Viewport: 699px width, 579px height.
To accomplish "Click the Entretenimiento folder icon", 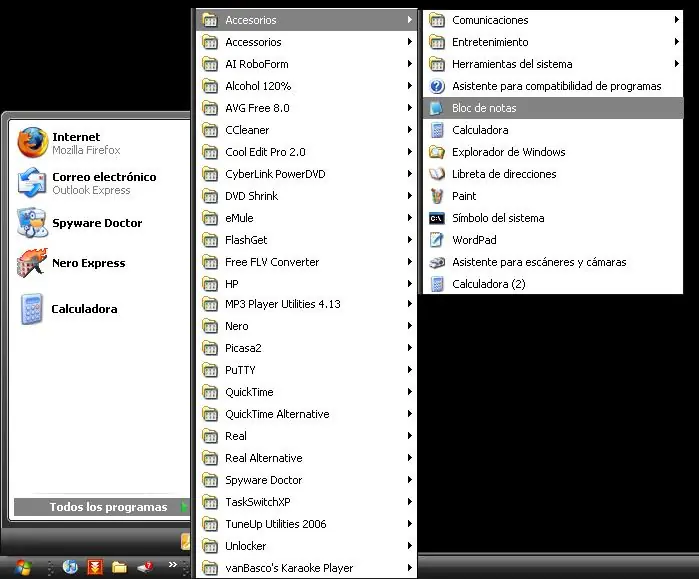I will pyautogui.click(x=437, y=42).
